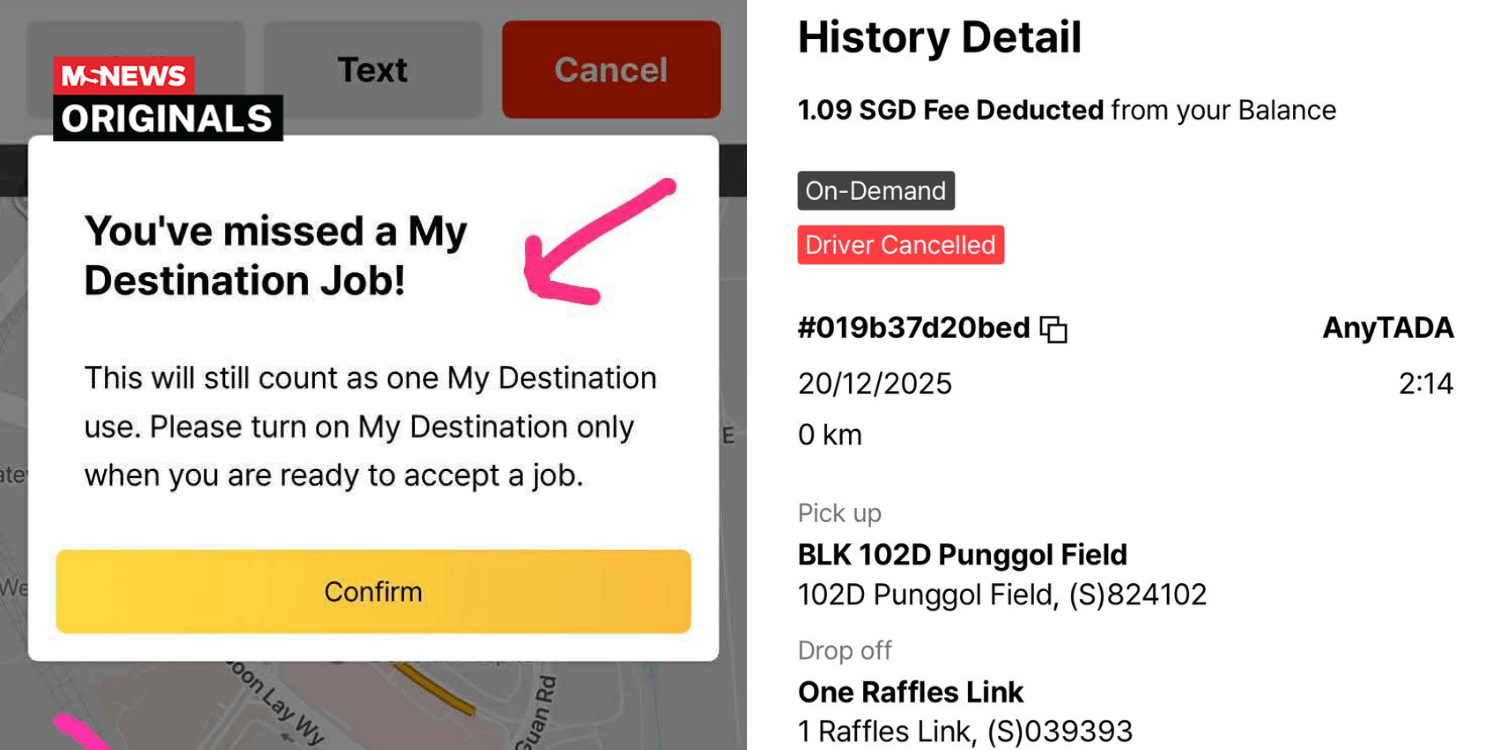This screenshot has height=750, width=1500.
Task: Click the date 20/12/2025
Action: click(x=875, y=384)
